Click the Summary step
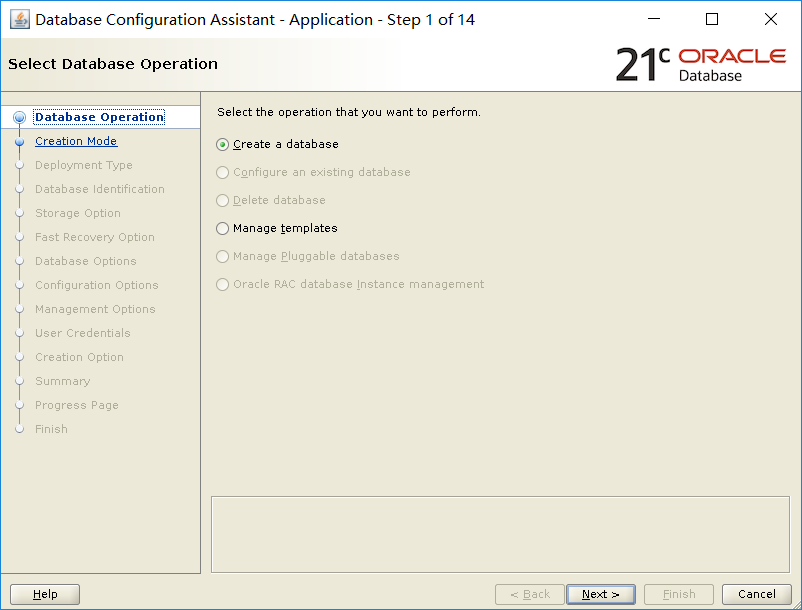The width and height of the screenshot is (802, 610). pos(62,381)
